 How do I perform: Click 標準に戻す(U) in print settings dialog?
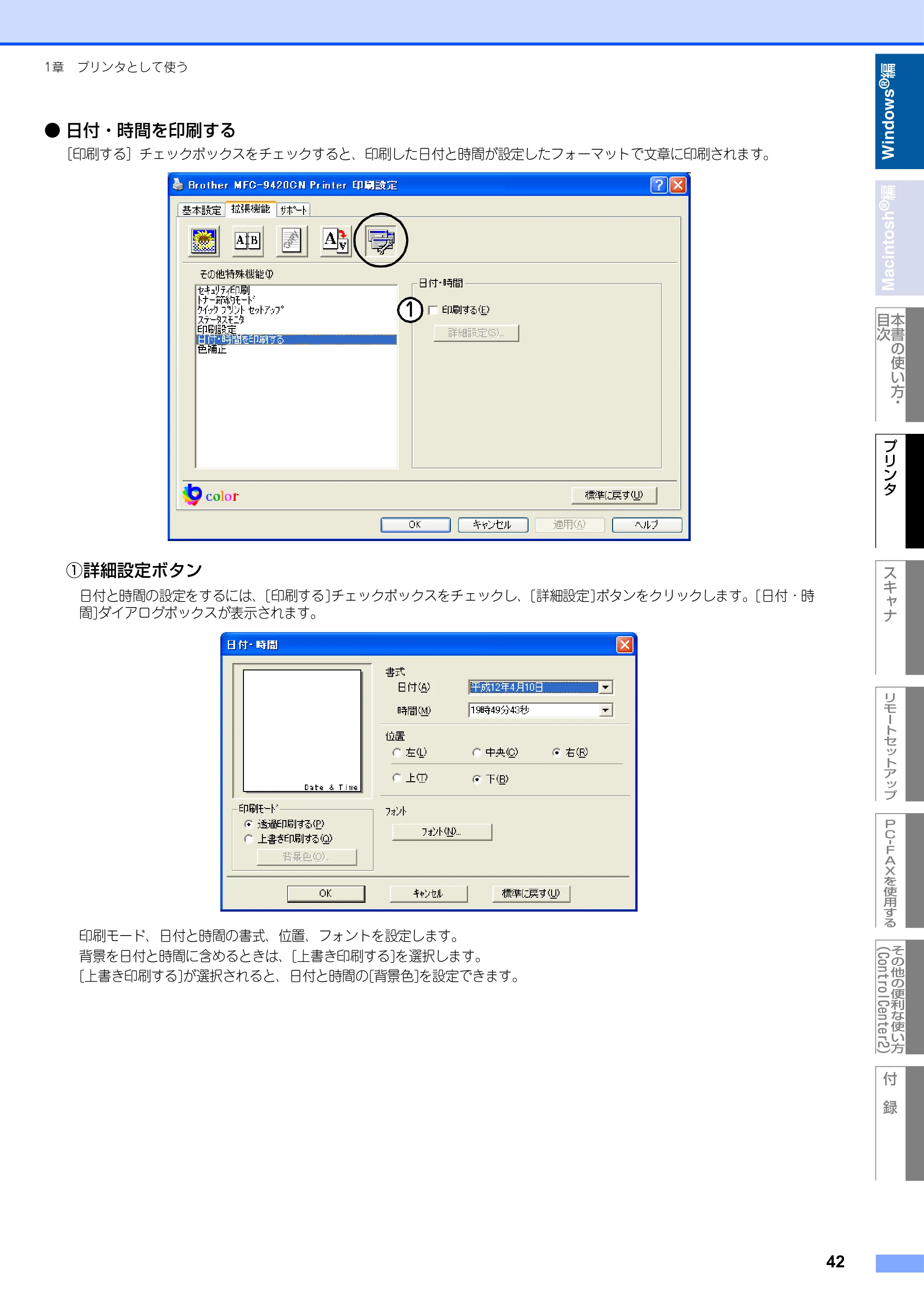[x=614, y=495]
